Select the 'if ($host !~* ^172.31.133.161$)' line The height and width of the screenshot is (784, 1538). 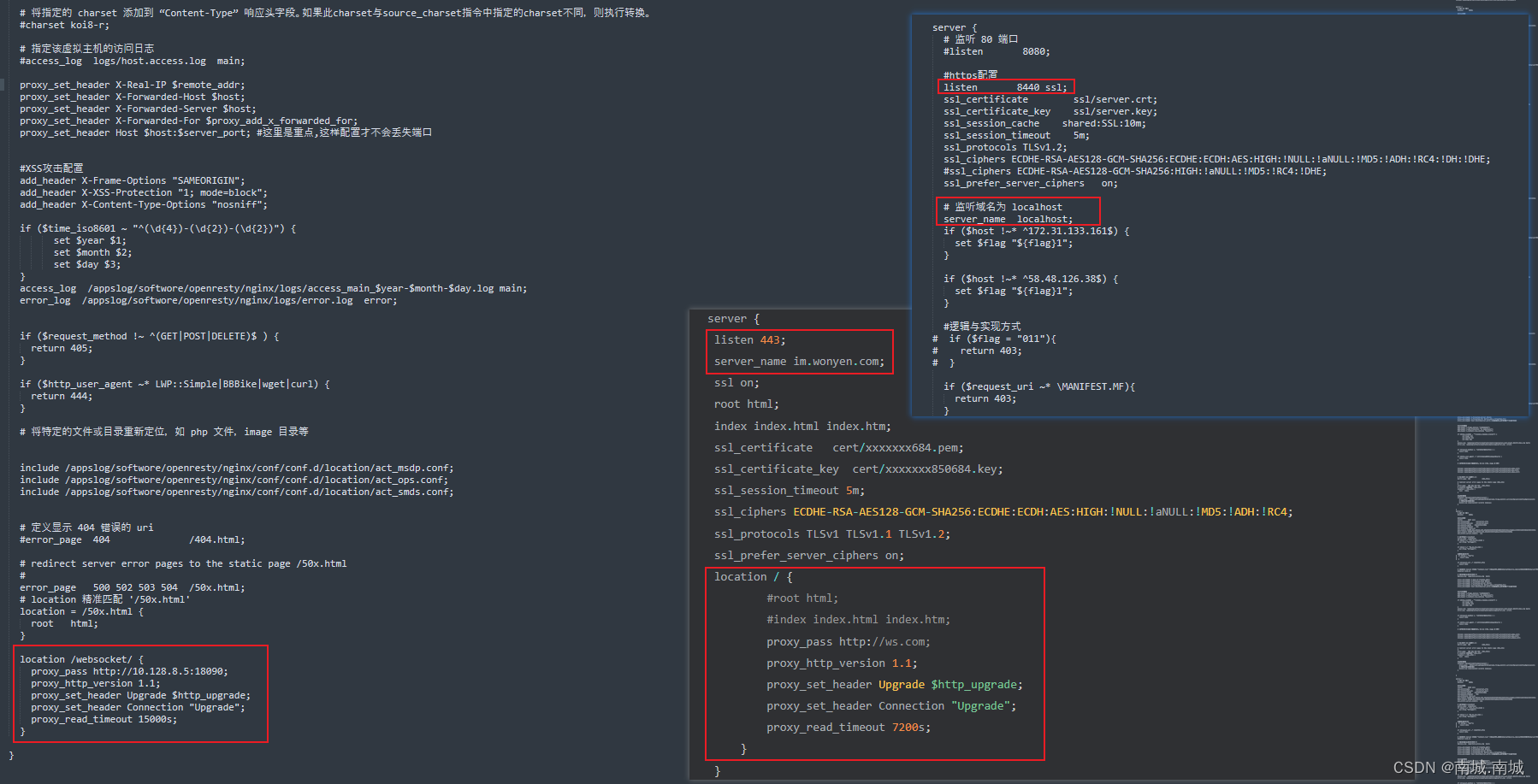1036,231
